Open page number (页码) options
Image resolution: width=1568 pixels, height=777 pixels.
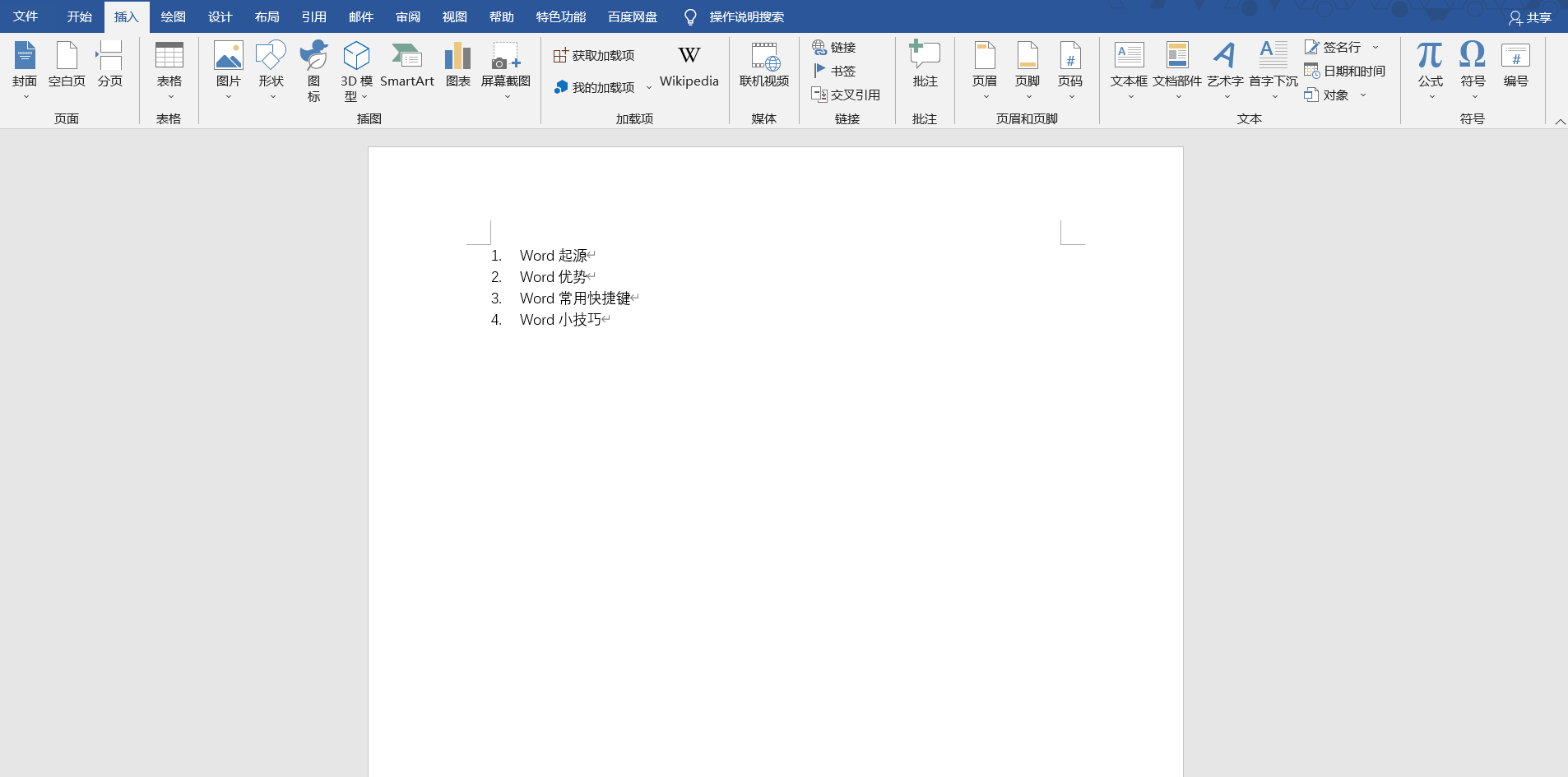point(1070,71)
